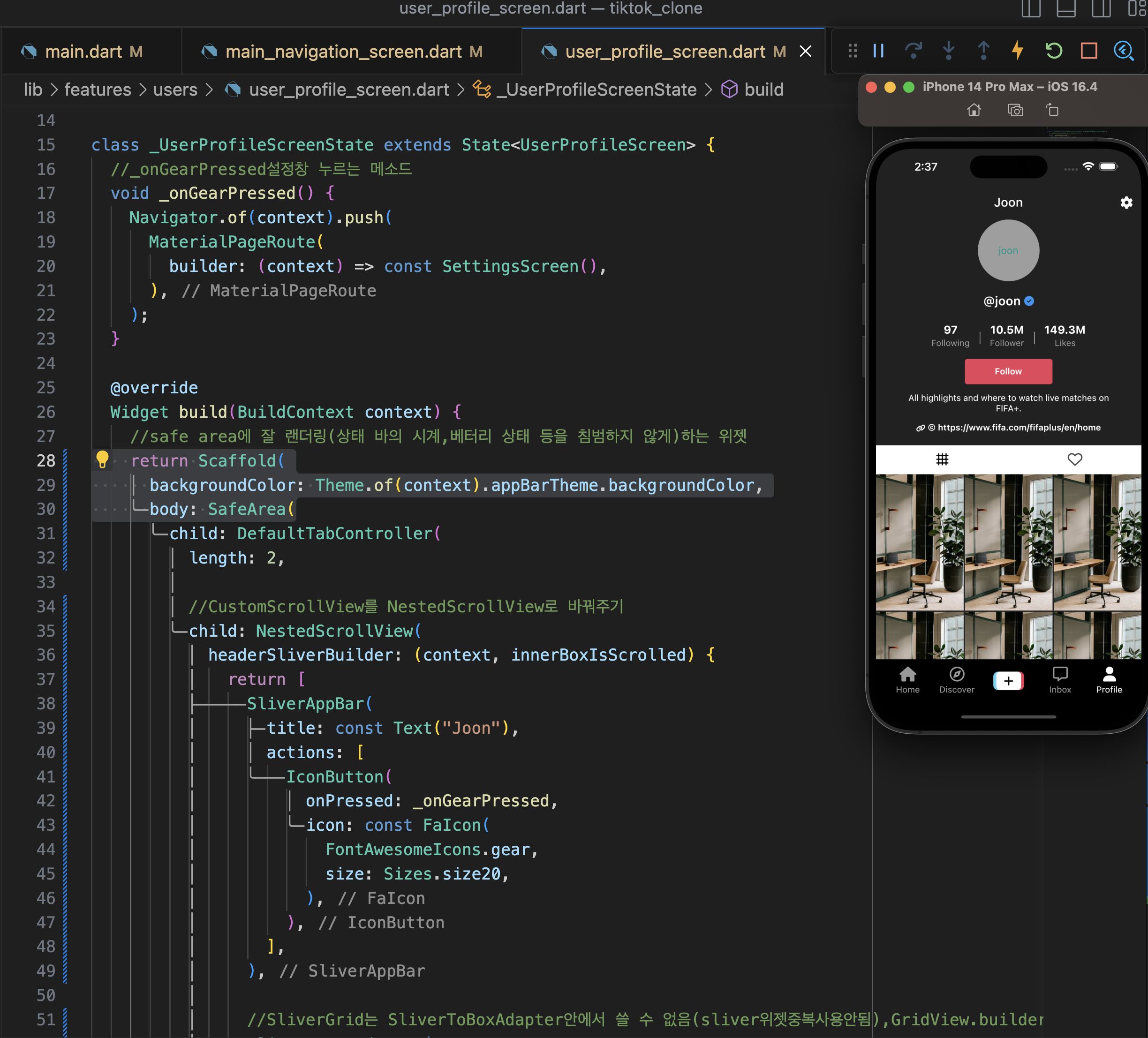Click the debug Step Over icon
This screenshot has width=1148, height=1038.
[914, 51]
